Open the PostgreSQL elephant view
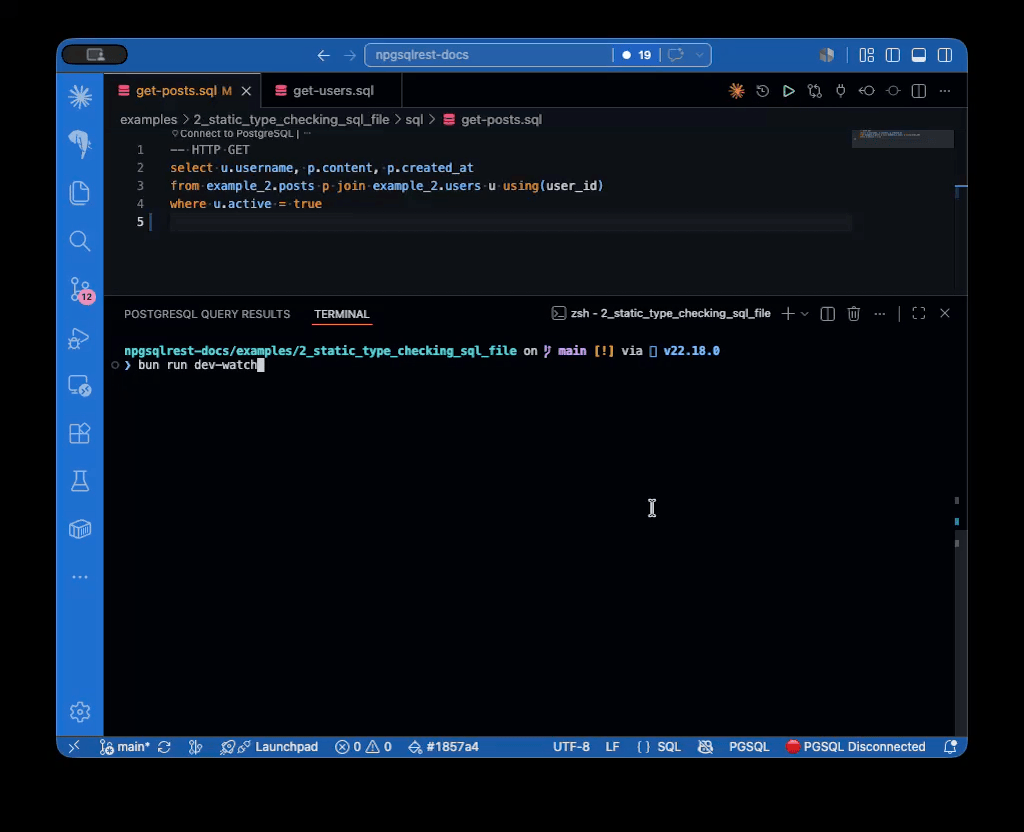 pos(80,144)
